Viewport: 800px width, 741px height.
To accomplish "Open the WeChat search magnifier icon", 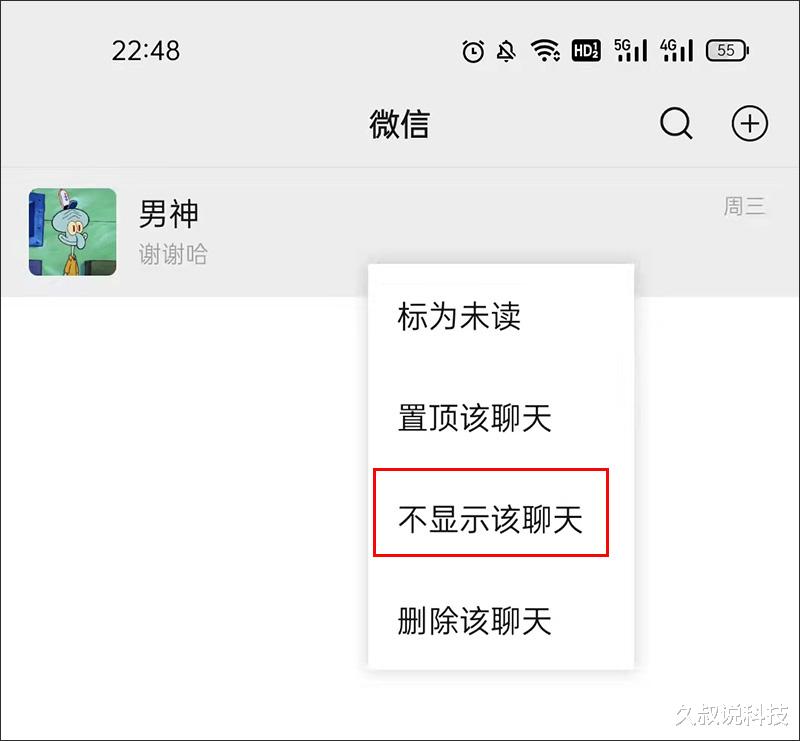I will 676,123.
